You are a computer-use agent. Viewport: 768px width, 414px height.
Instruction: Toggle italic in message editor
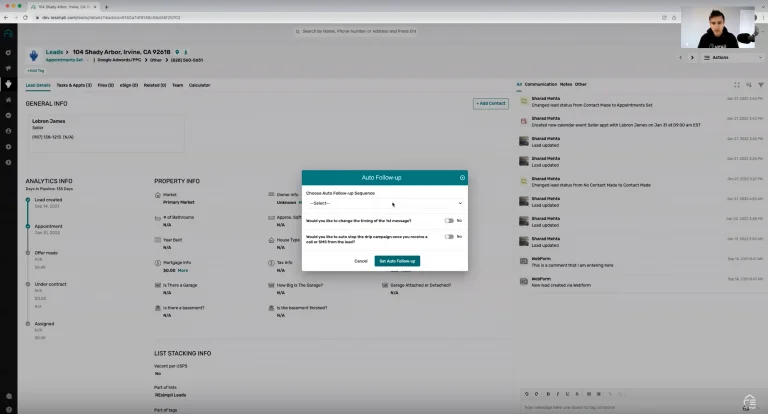pos(557,394)
